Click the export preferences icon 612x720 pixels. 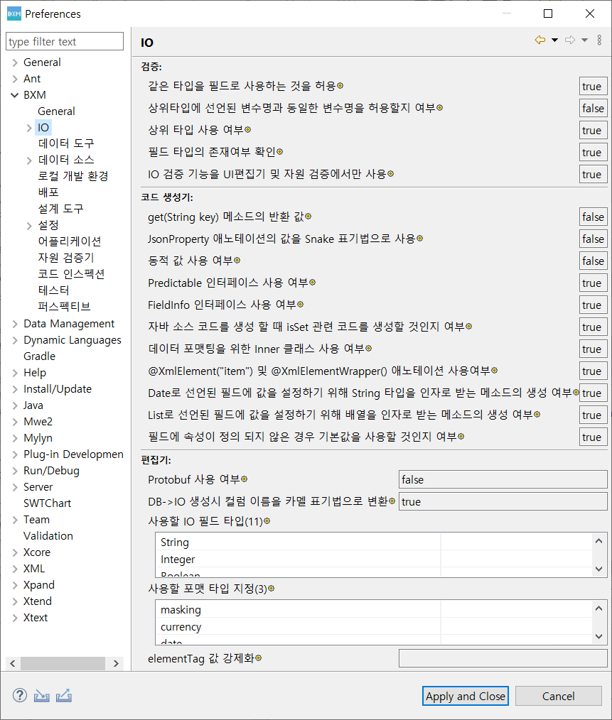point(64,696)
